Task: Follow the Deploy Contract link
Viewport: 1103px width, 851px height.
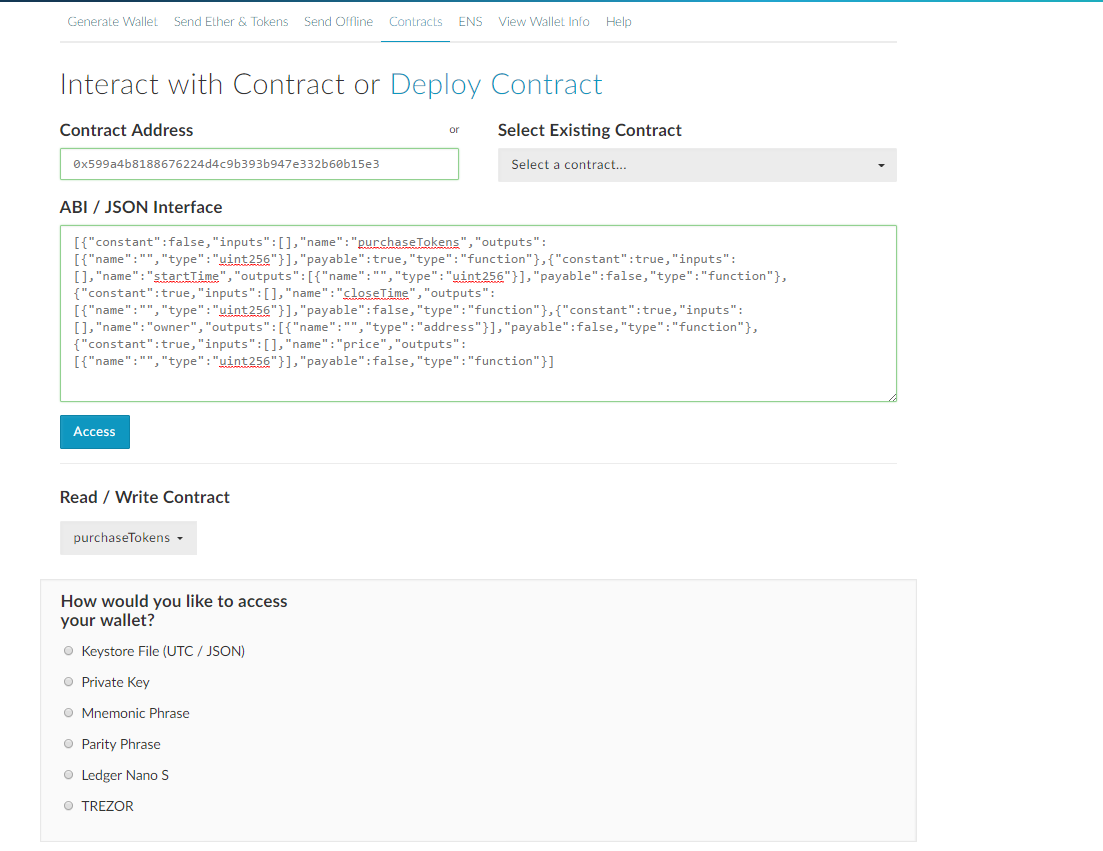Action: (496, 85)
